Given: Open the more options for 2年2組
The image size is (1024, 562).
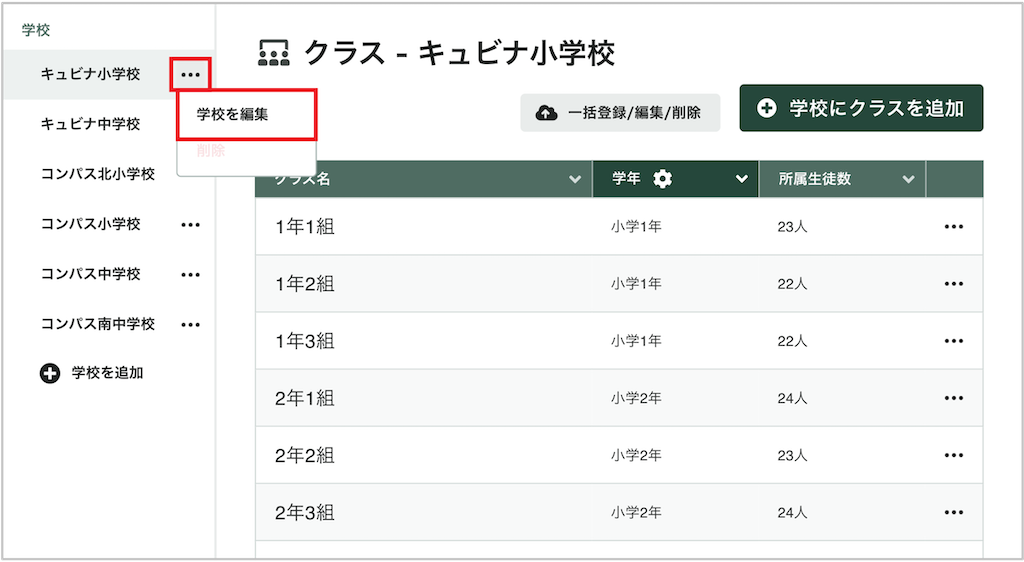Looking at the screenshot, I should point(953,456).
